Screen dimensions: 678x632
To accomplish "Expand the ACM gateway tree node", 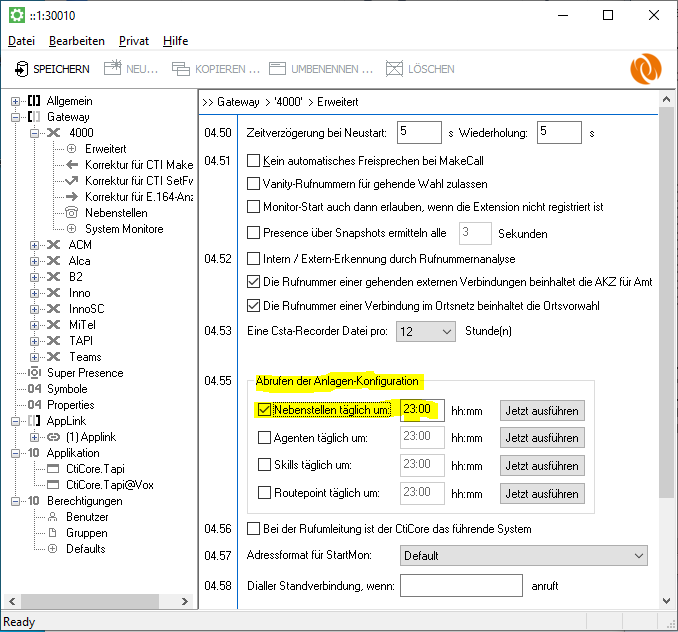I will pyautogui.click(x=36, y=245).
